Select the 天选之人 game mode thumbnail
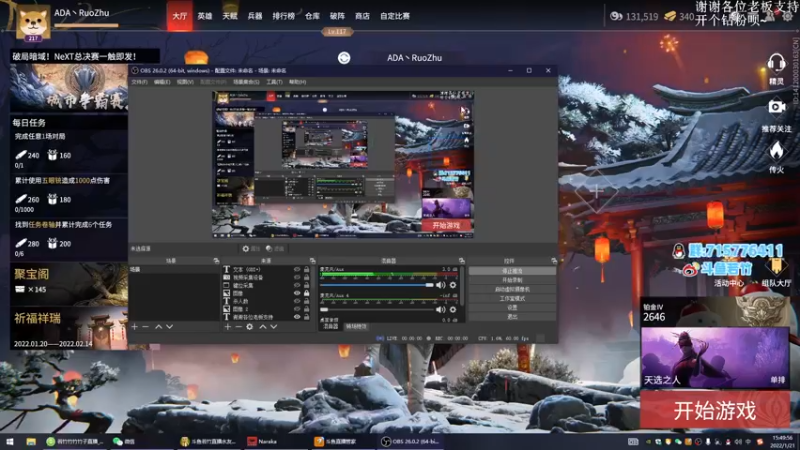The height and width of the screenshot is (450, 800). (715, 357)
